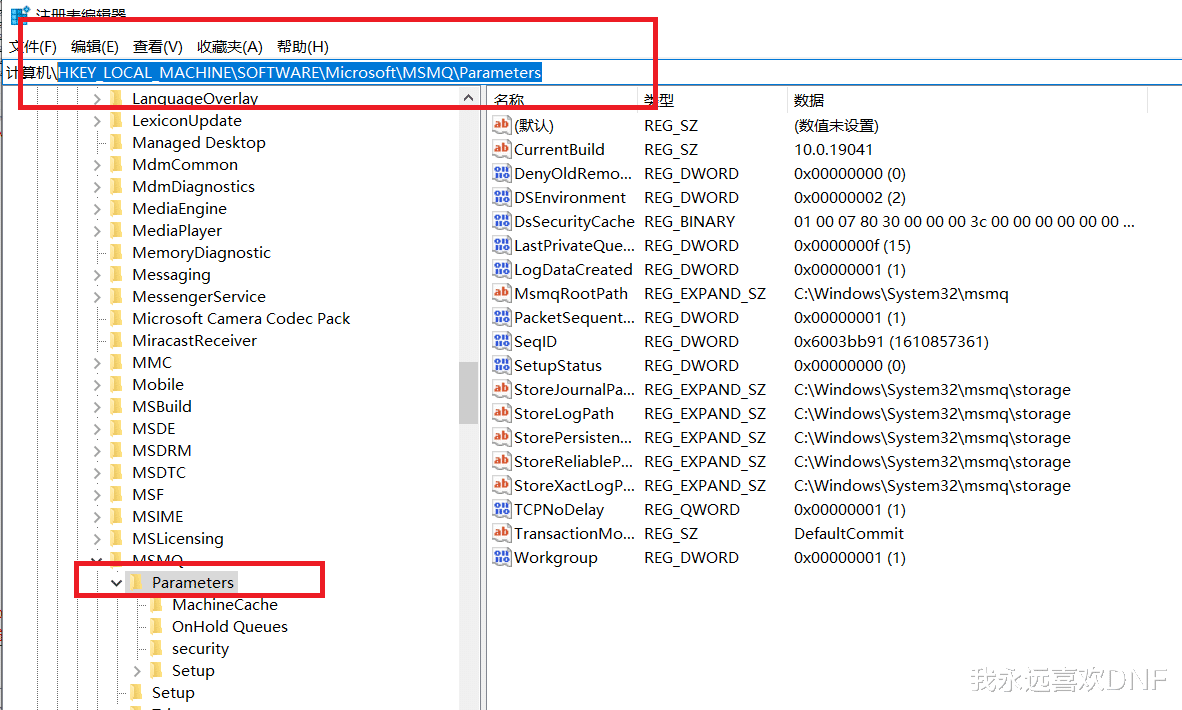1182x710 pixels.
Task: Expand the MMC key
Action: [x=96, y=363]
